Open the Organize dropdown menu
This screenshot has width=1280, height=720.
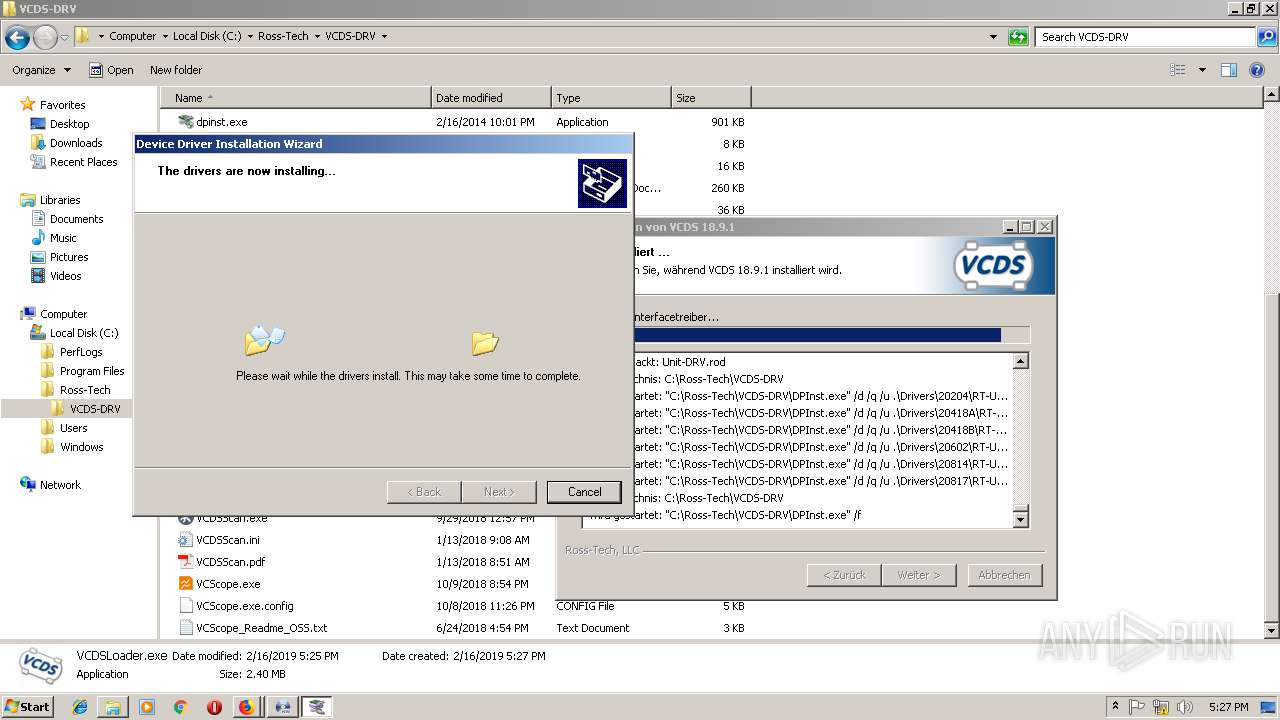click(x=42, y=70)
